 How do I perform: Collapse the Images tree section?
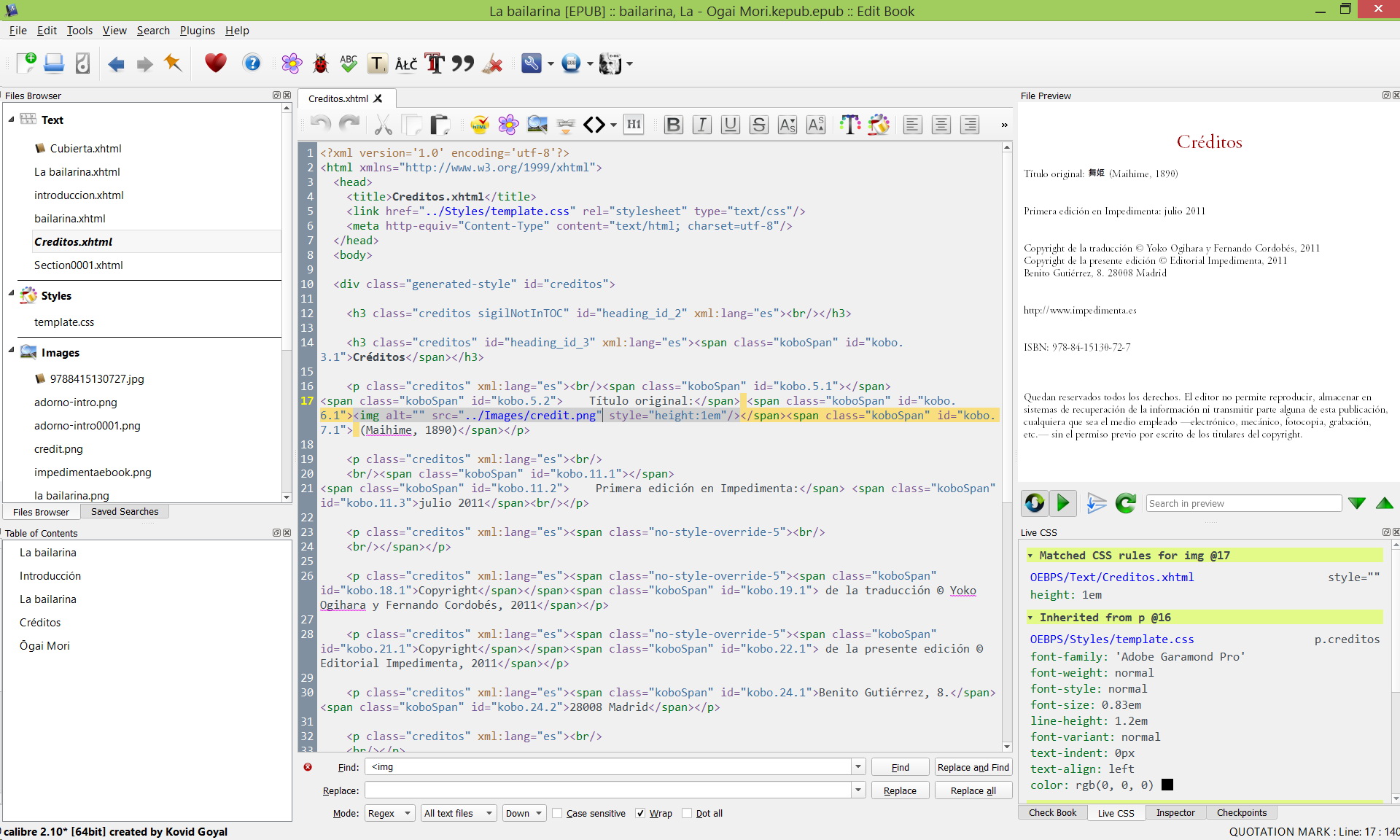[x=12, y=351]
